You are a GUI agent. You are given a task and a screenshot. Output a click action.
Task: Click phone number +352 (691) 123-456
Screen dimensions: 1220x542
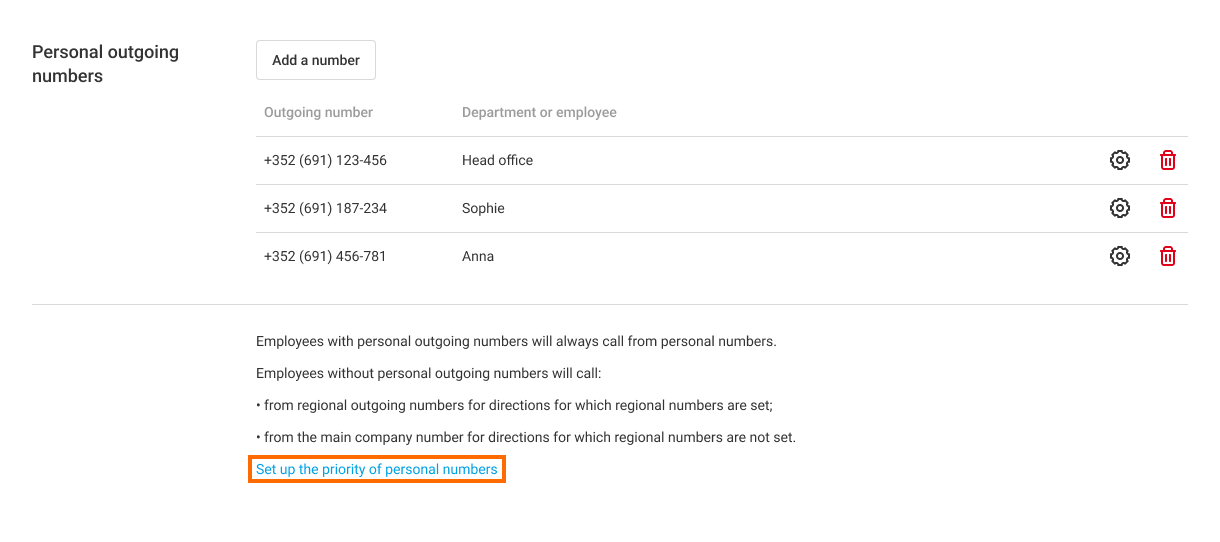click(325, 160)
